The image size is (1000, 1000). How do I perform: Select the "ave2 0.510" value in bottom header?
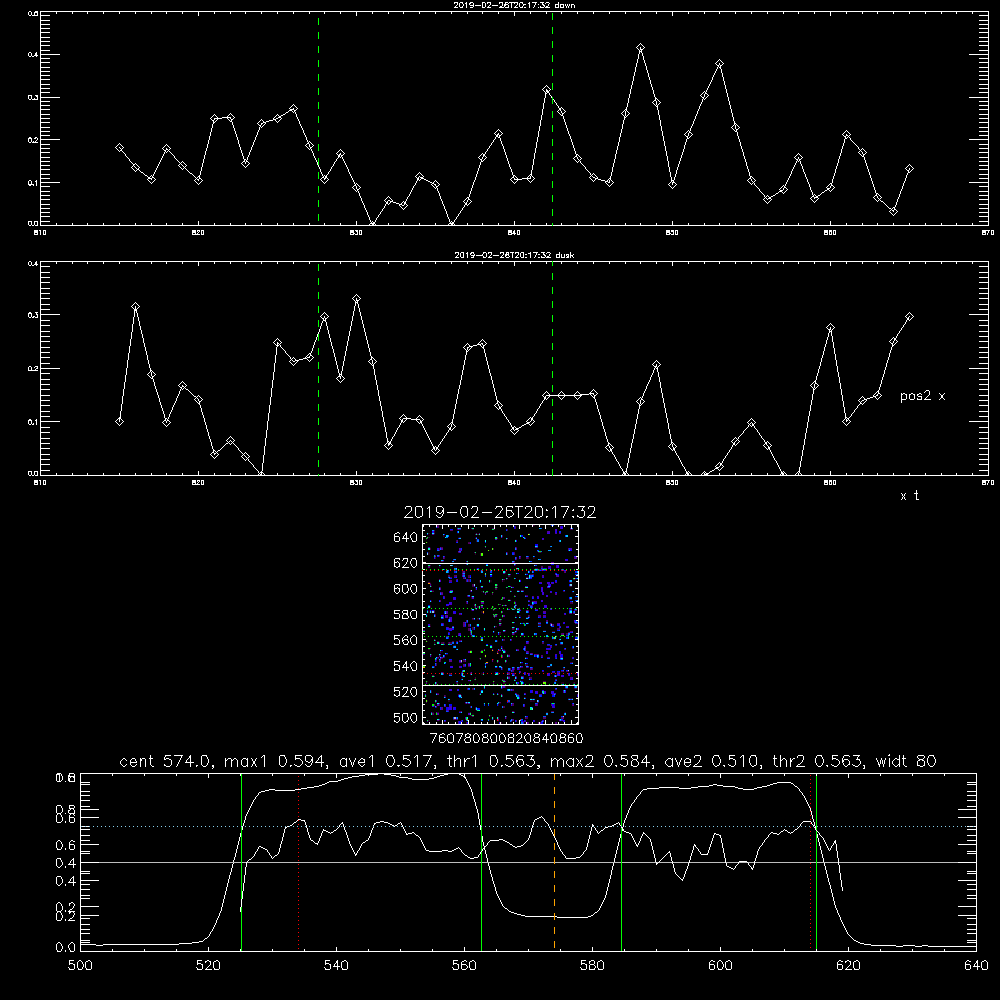711,761
